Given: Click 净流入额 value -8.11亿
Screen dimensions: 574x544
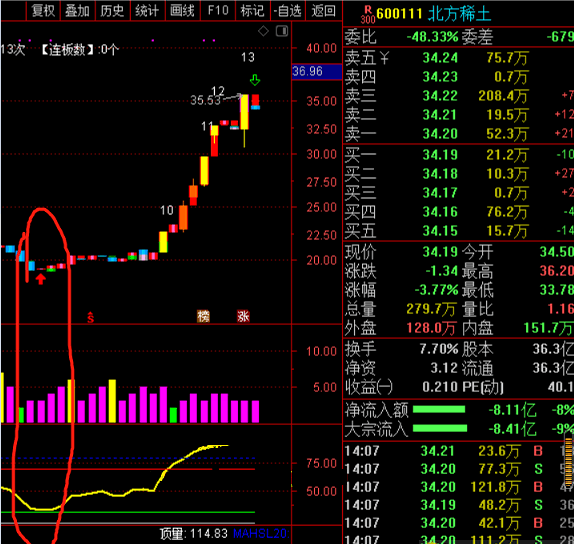Looking at the screenshot, I should coord(512,410).
